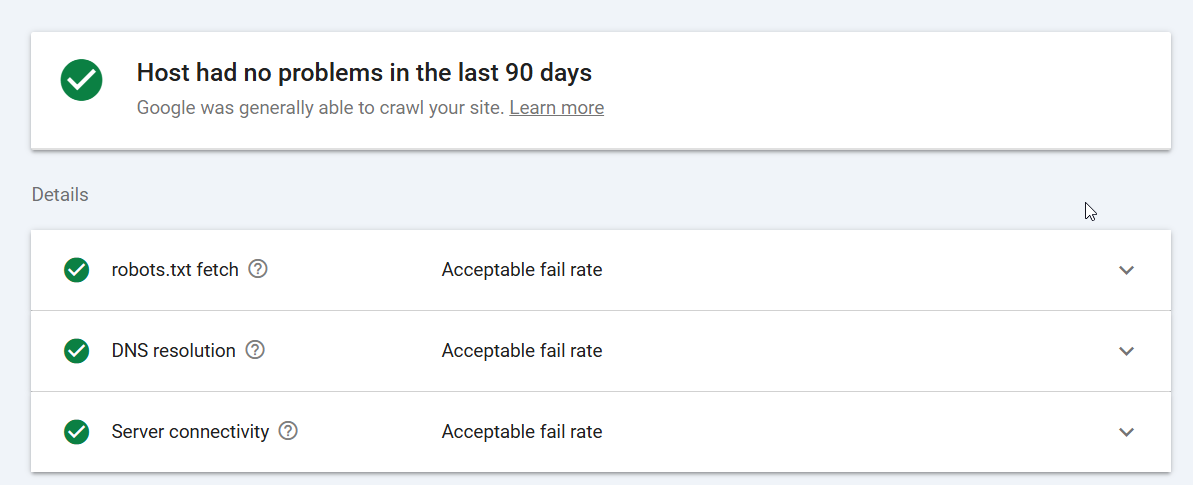This screenshot has width=1193, height=485.
Task: Expand the robots.txt fetch row chevron
Action: tap(1127, 270)
